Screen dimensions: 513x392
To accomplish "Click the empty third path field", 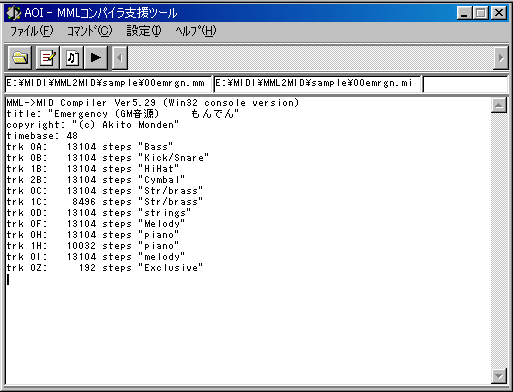I will 465,83.
